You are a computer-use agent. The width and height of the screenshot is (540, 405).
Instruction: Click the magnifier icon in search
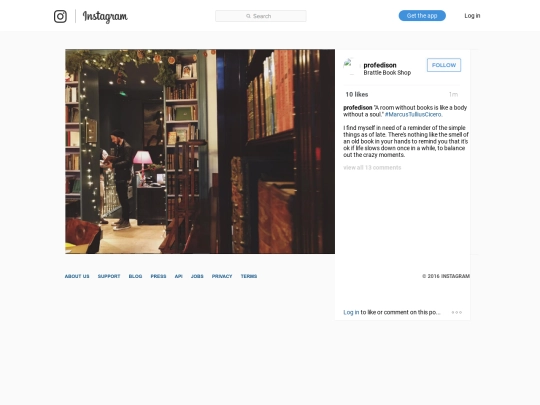[x=248, y=16]
